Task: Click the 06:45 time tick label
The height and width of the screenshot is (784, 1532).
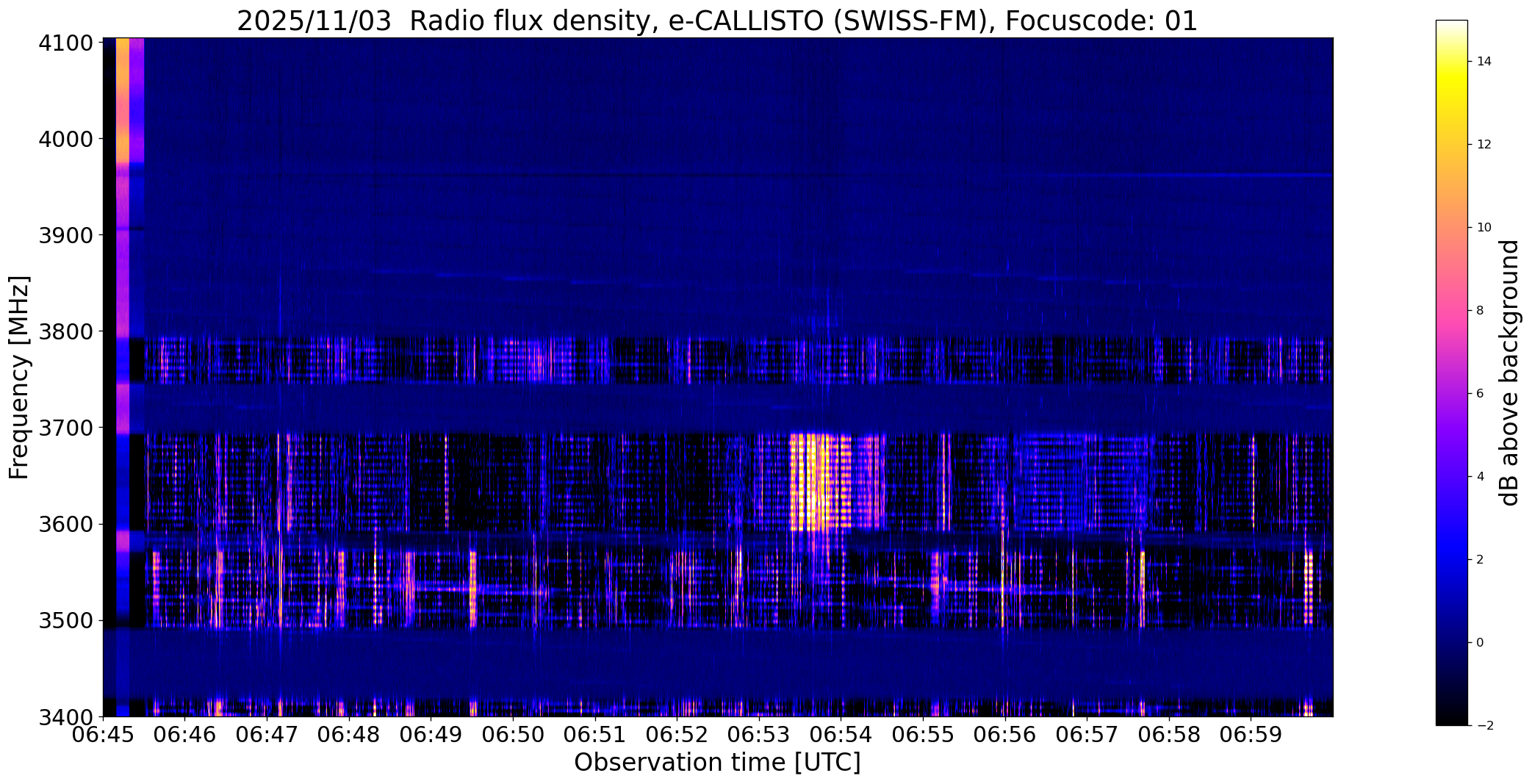Action: 103,735
